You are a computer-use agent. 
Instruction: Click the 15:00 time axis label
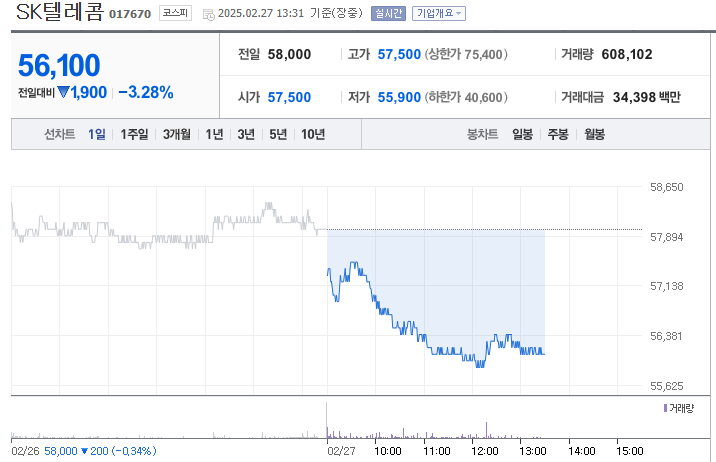pos(630,452)
